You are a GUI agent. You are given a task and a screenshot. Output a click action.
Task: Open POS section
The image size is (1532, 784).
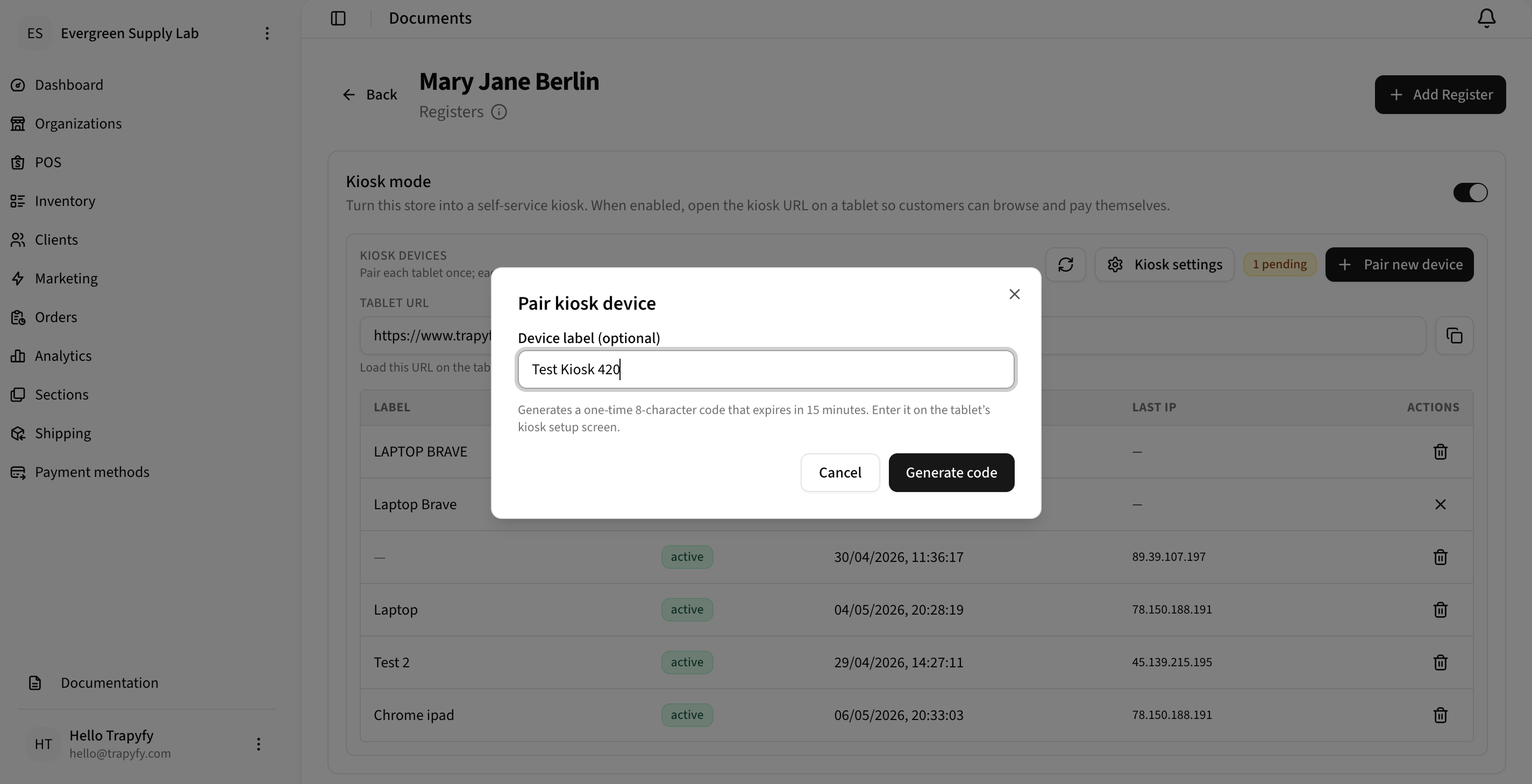point(48,162)
